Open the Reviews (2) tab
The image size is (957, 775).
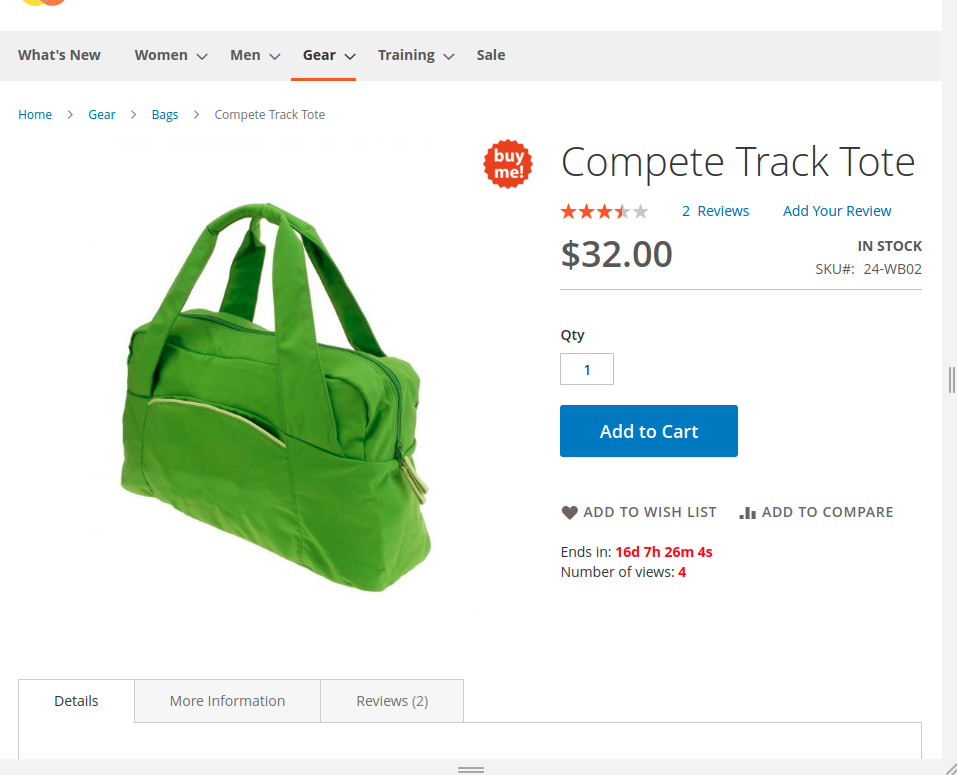coord(392,701)
